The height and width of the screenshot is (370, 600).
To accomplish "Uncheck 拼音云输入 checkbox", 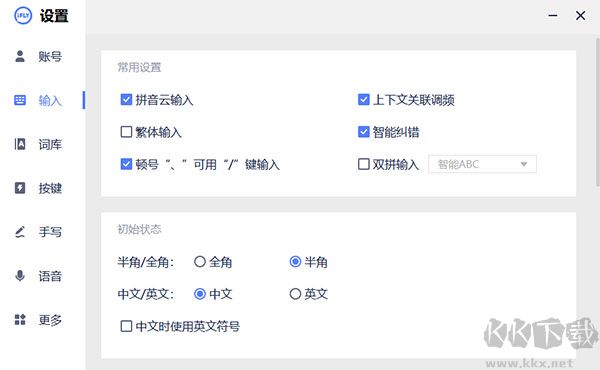I will click(x=126, y=99).
